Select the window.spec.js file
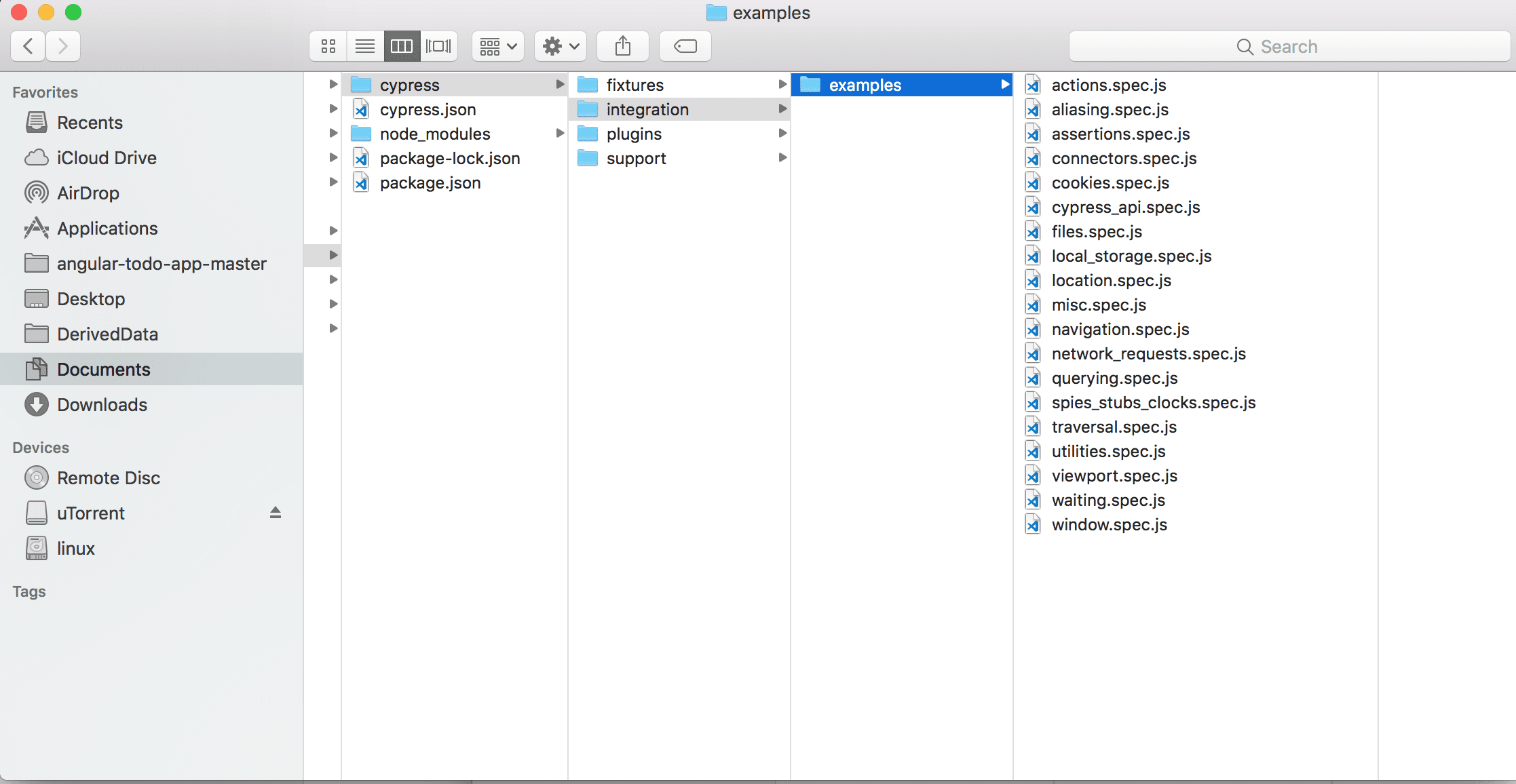The image size is (1516, 784). point(1110,524)
